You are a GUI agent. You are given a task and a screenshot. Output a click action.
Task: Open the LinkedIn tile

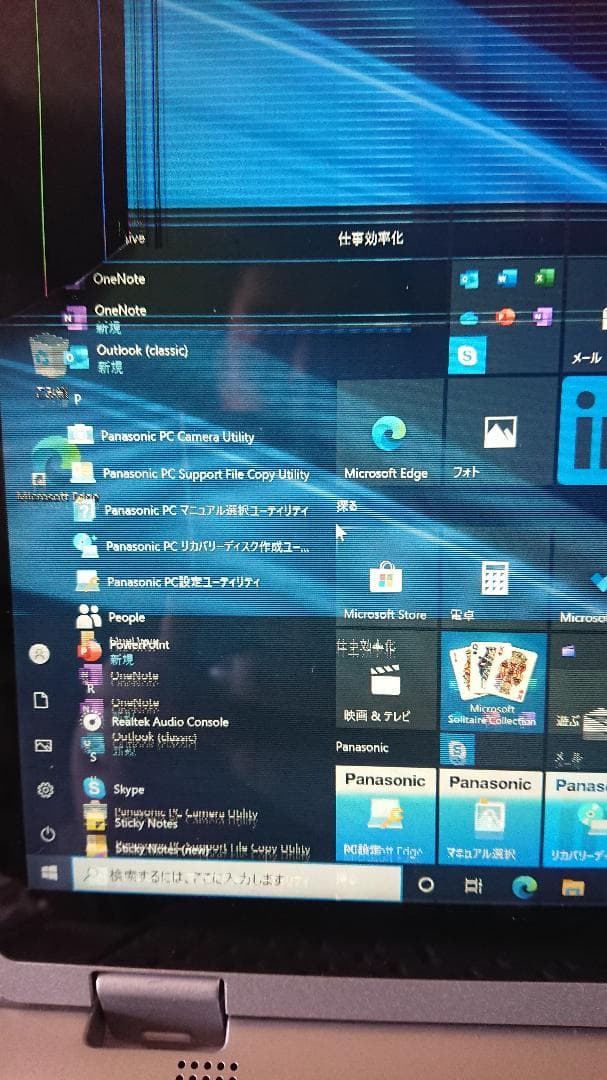584,430
